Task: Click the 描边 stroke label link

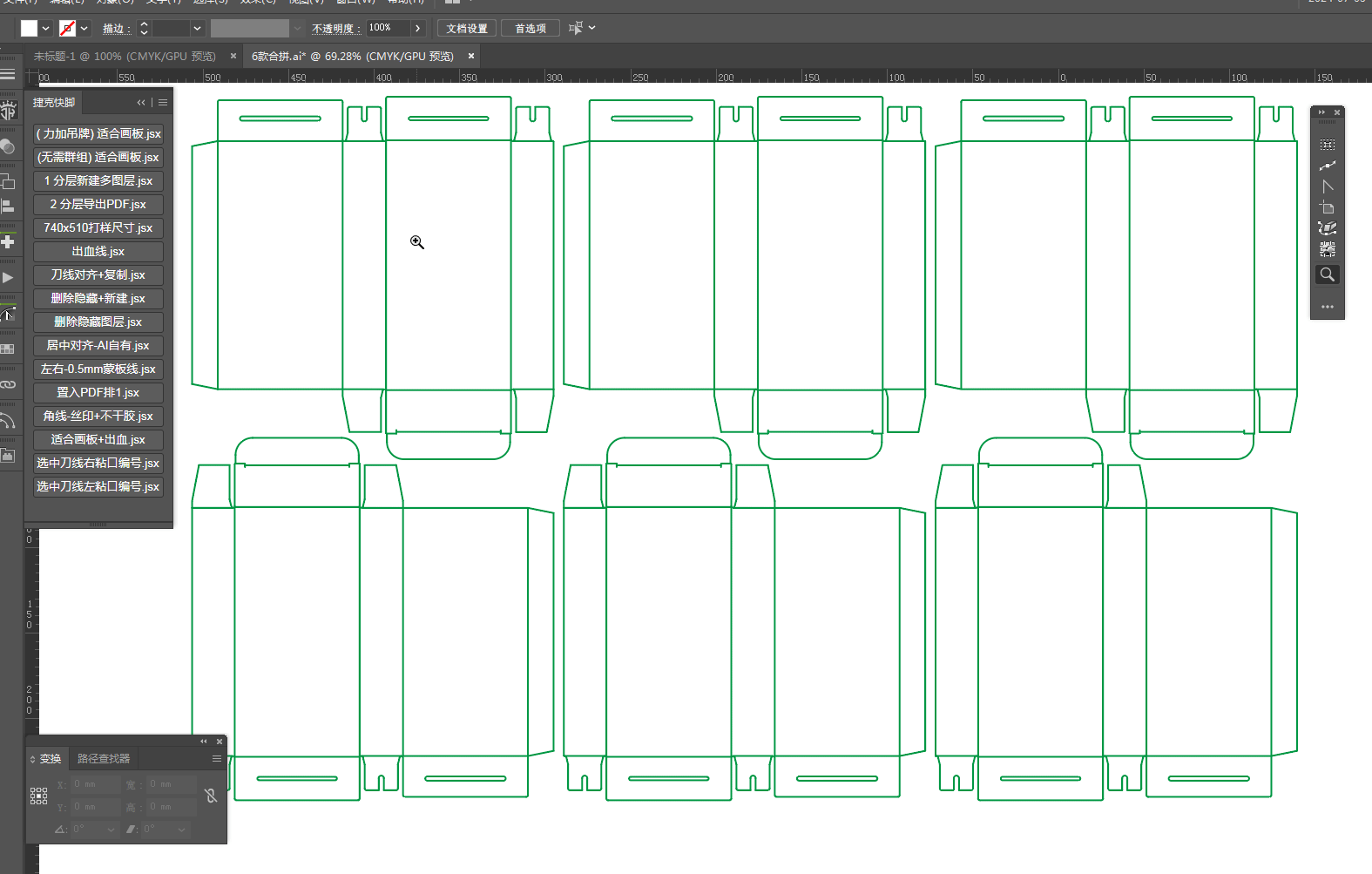Action: [115, 29]
